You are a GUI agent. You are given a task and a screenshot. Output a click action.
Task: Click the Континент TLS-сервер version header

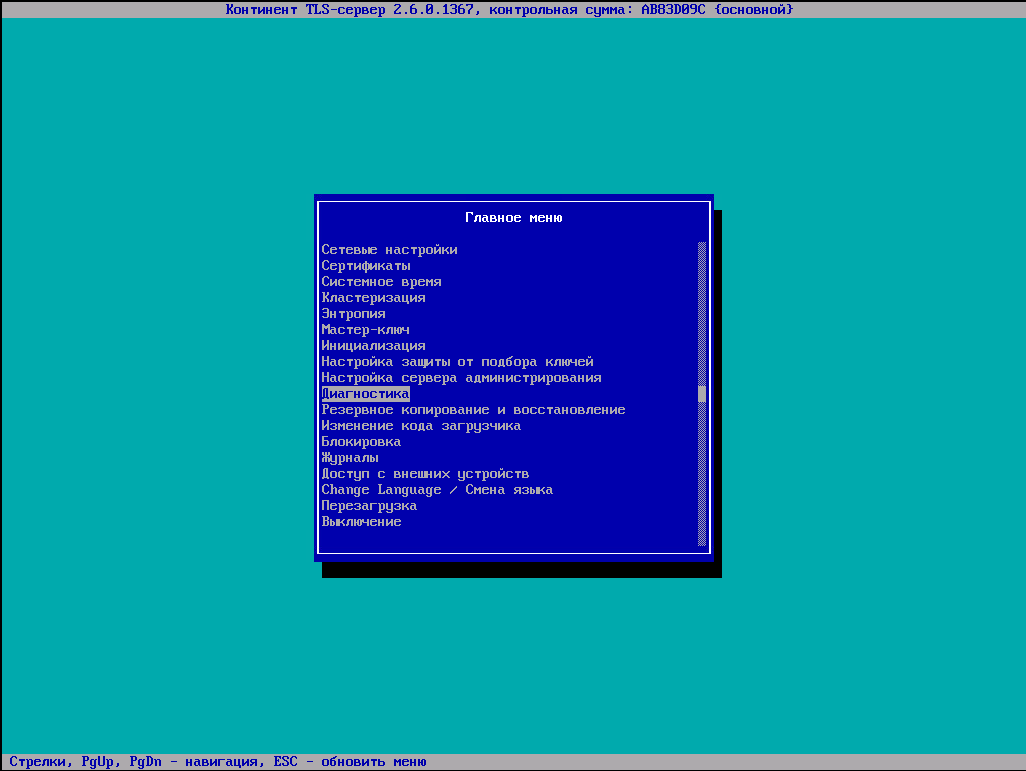pos(509,9)
